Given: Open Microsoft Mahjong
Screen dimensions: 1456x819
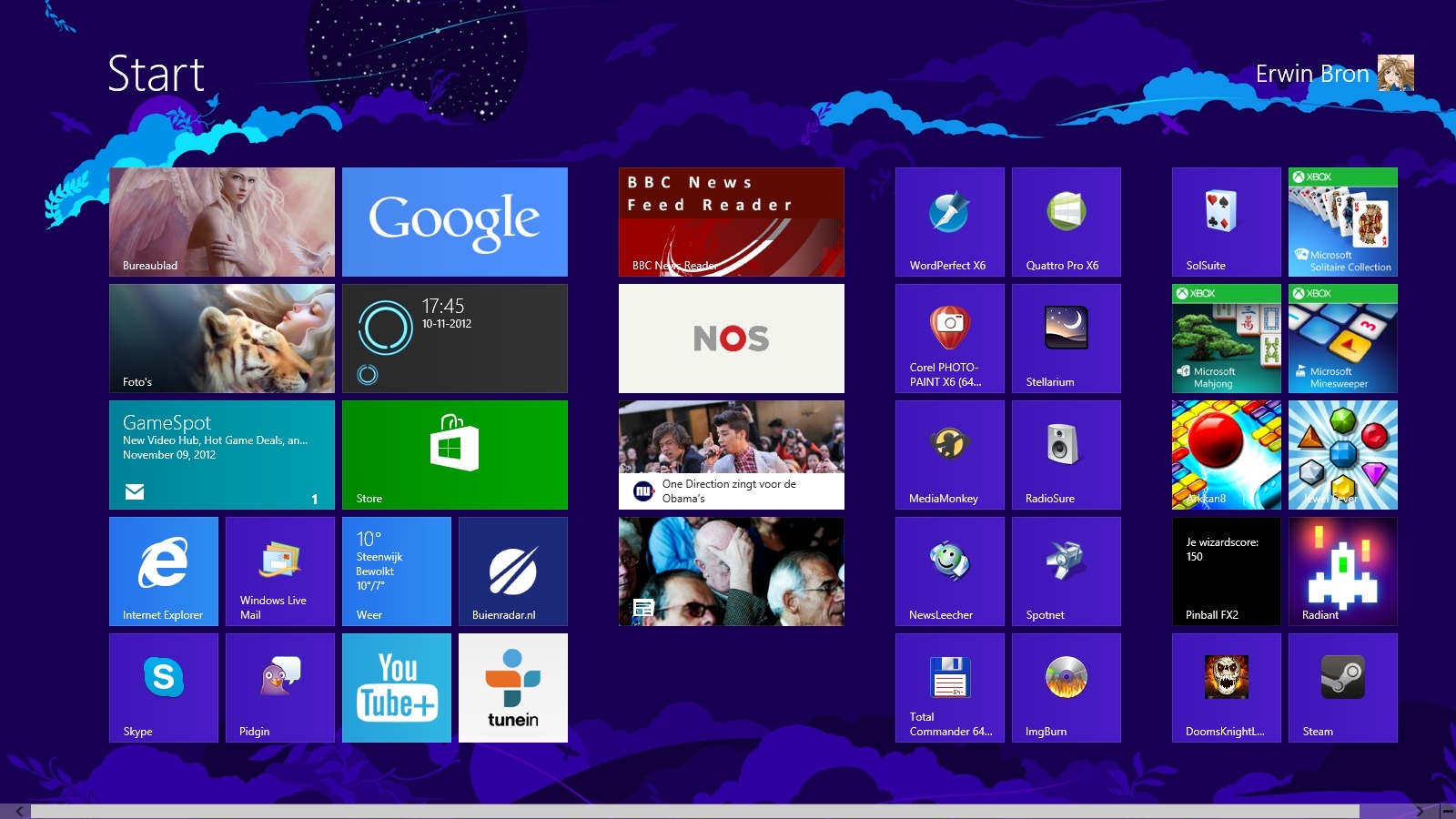Looking at the screenshot, I should [1227, 339].
